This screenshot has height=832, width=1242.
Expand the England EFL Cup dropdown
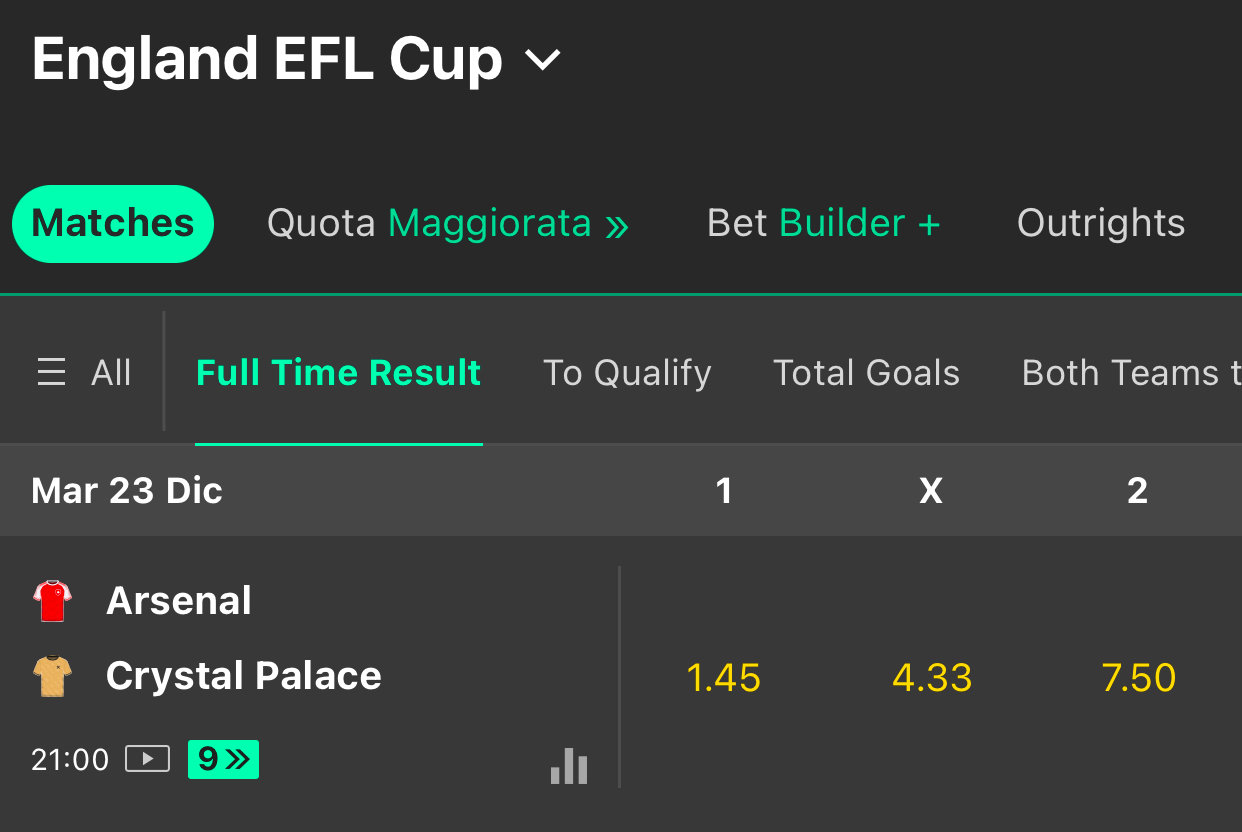[x=544, y=61]
